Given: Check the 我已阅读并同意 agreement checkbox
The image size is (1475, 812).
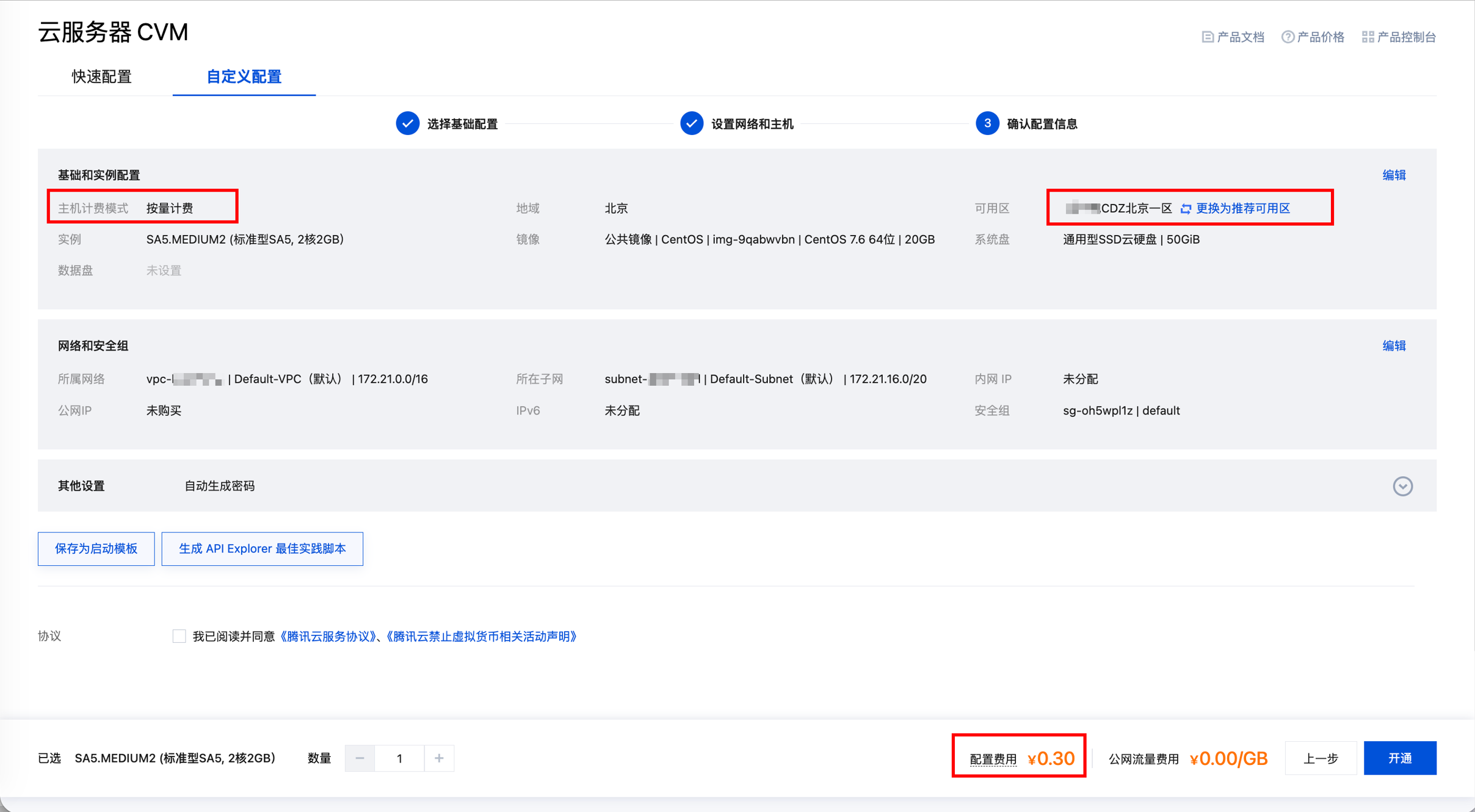Looking at the screenshot, I should click(x=179, y=636).
